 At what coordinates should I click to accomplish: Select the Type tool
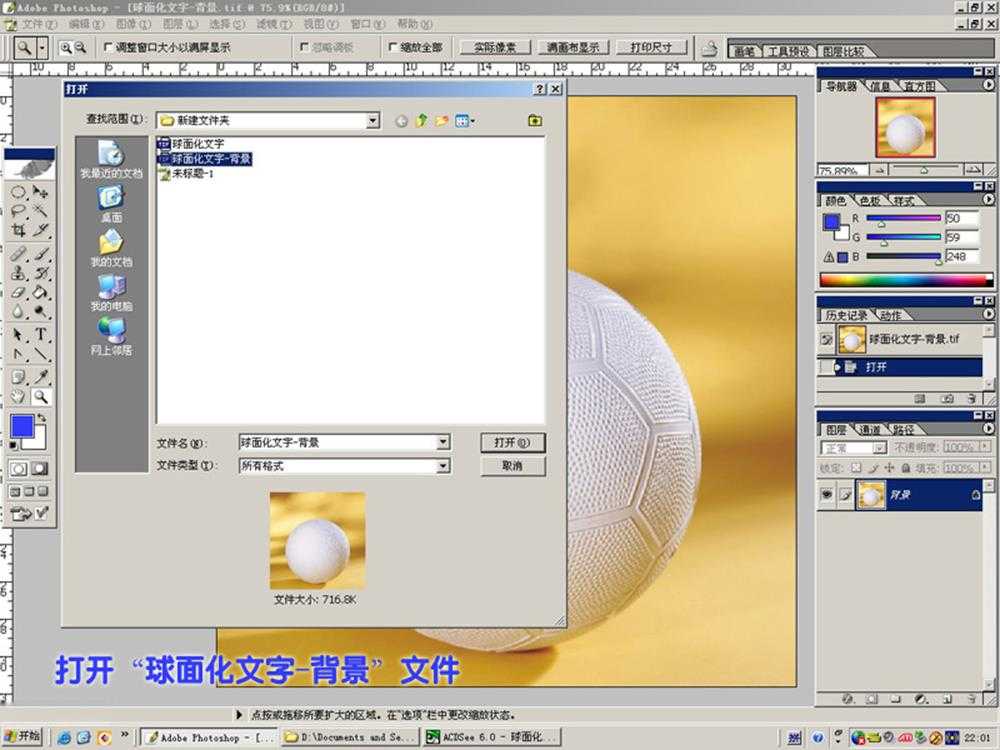[x=40, y=334]
